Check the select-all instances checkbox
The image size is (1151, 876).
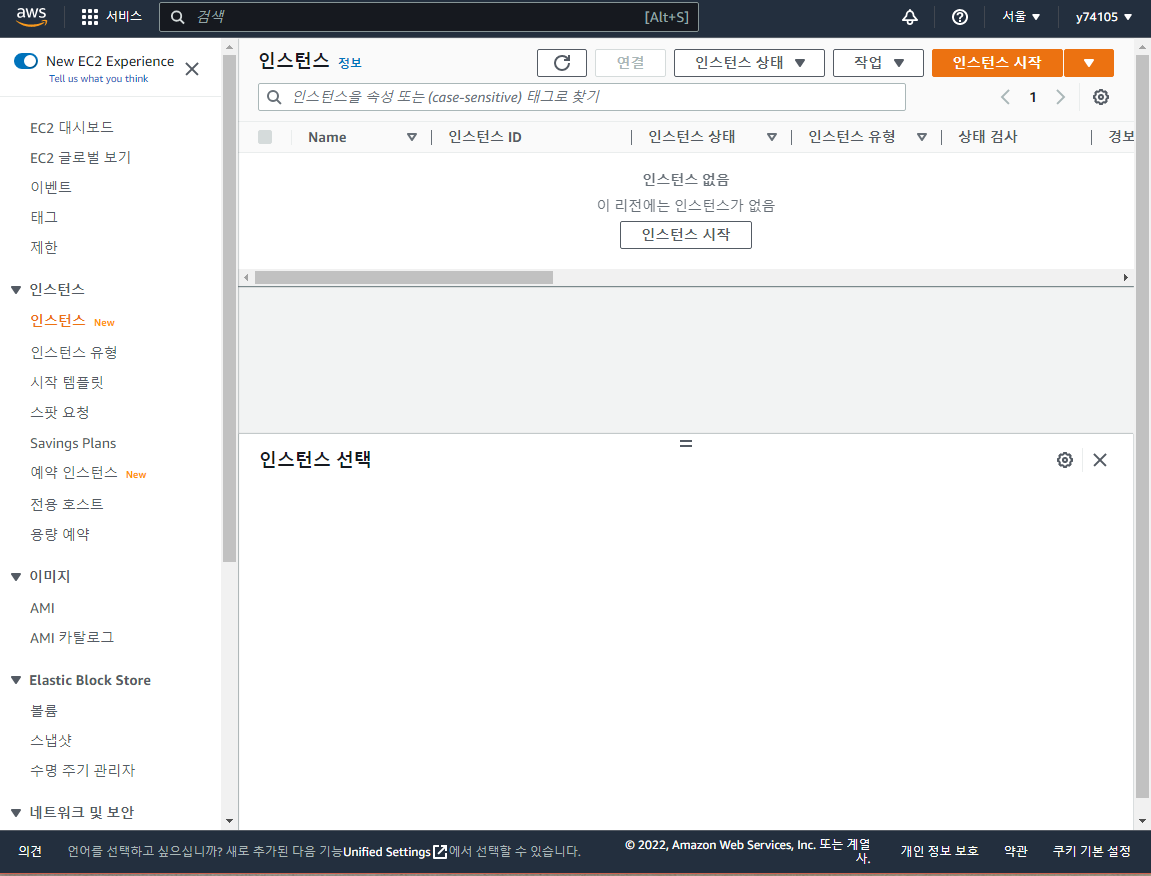(265, 137)
